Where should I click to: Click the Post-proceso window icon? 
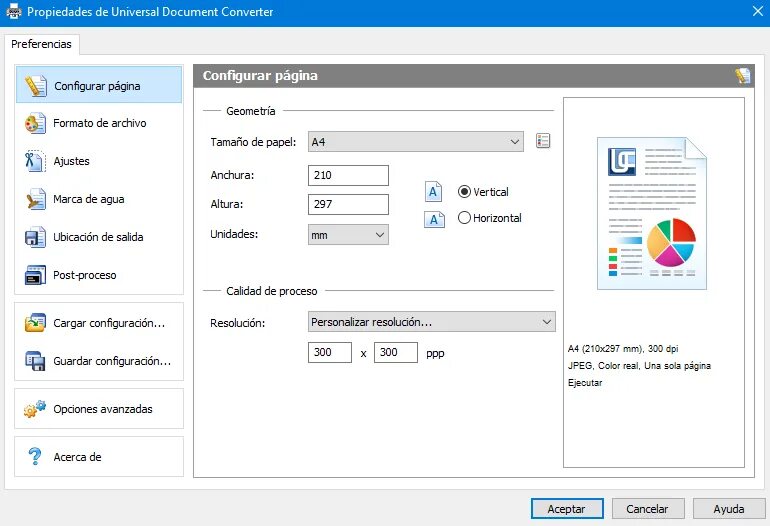pos(35,275)
